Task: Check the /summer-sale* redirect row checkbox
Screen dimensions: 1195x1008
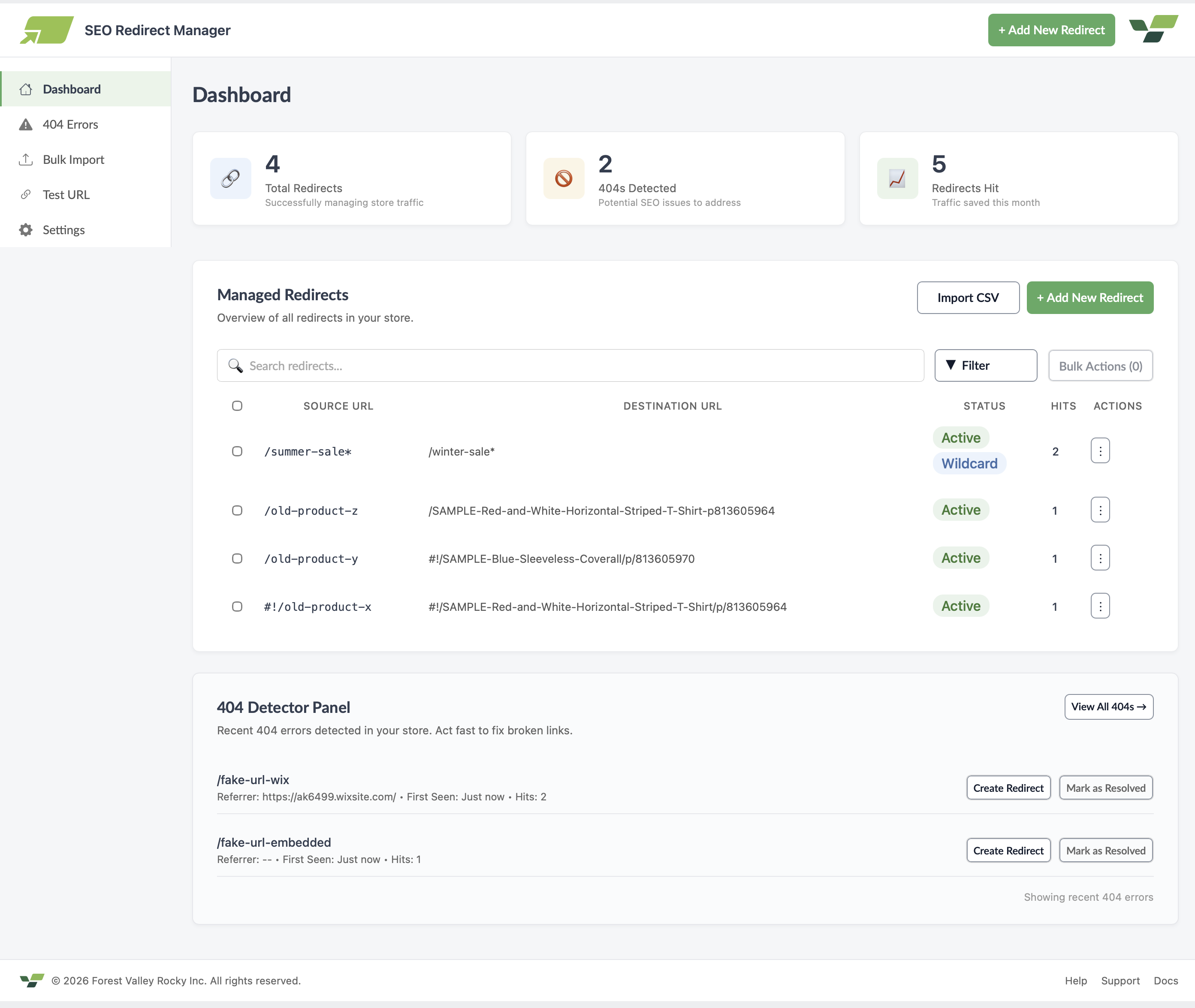Action: 237,451
